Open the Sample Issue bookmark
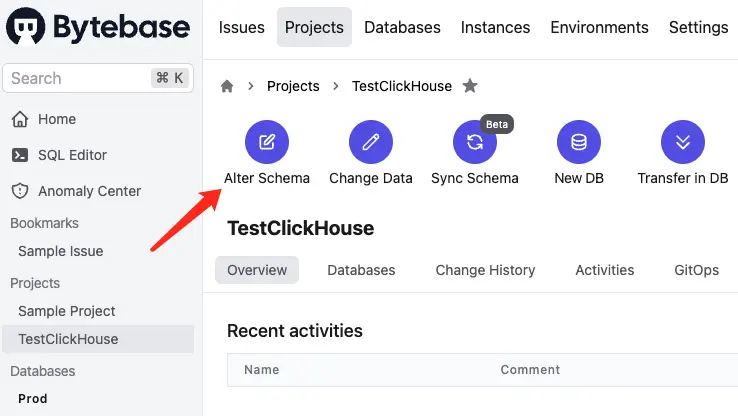Viewport: 738px width, 416px height. click(61, 251)
